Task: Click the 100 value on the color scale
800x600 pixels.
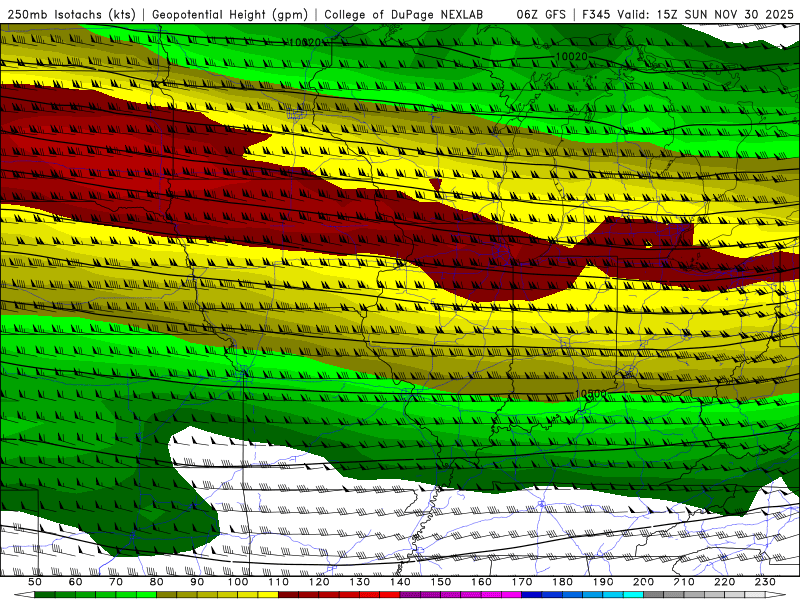Action: pos(238,582)
